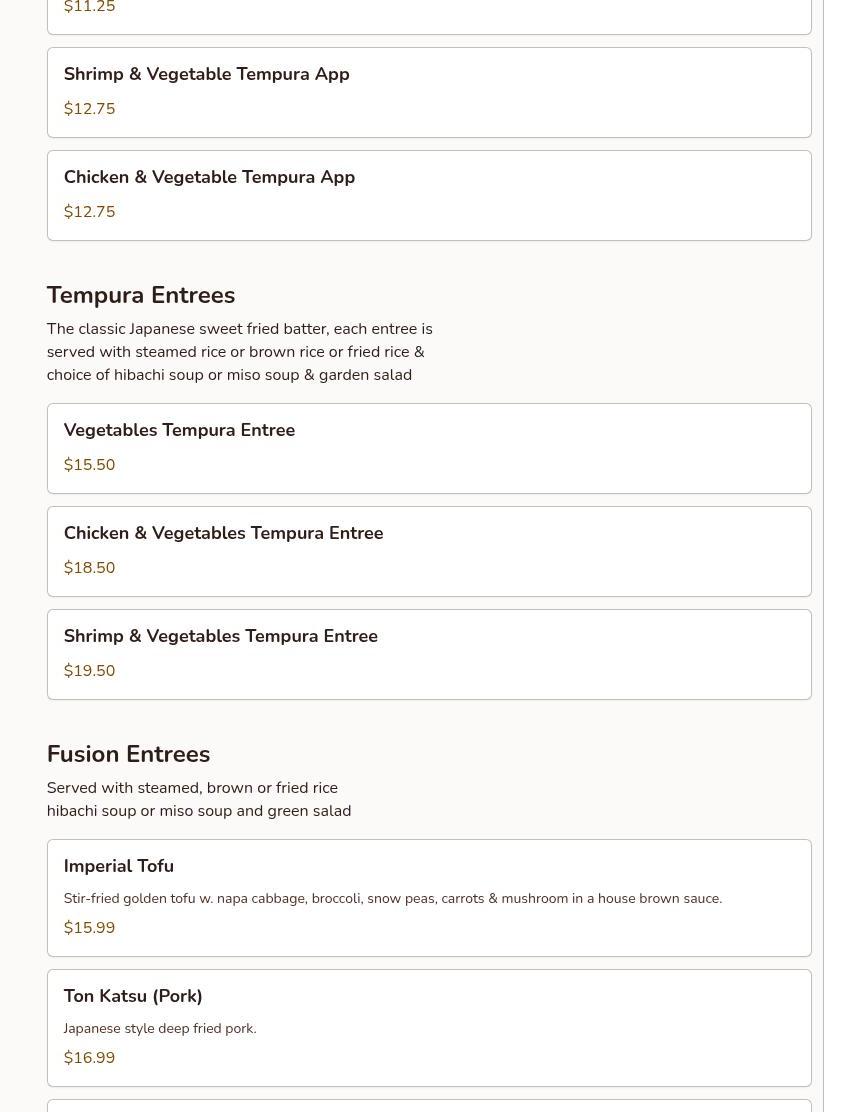Click the $18.50 Chicken Tempura Entree price
Screen dimensions: 844x1112
89,567
